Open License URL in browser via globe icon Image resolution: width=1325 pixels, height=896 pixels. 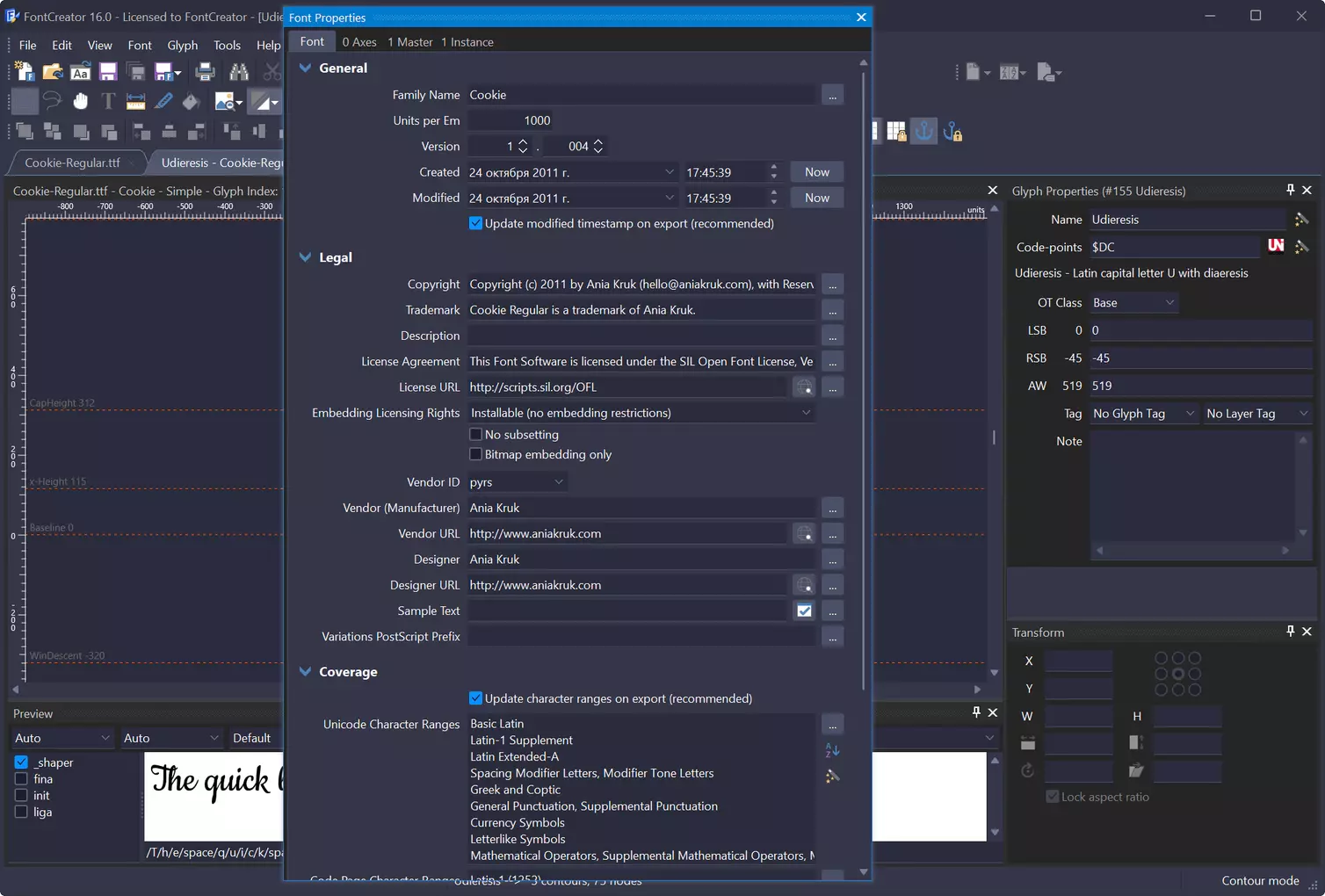pos(804,387)
